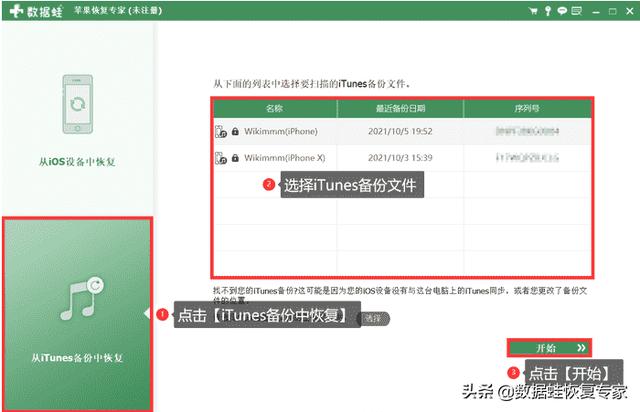Image resolution: width=640 pixels, height=412 pixels.
Task: Click the 序列号 column header
Action: (x=527, y=107)
